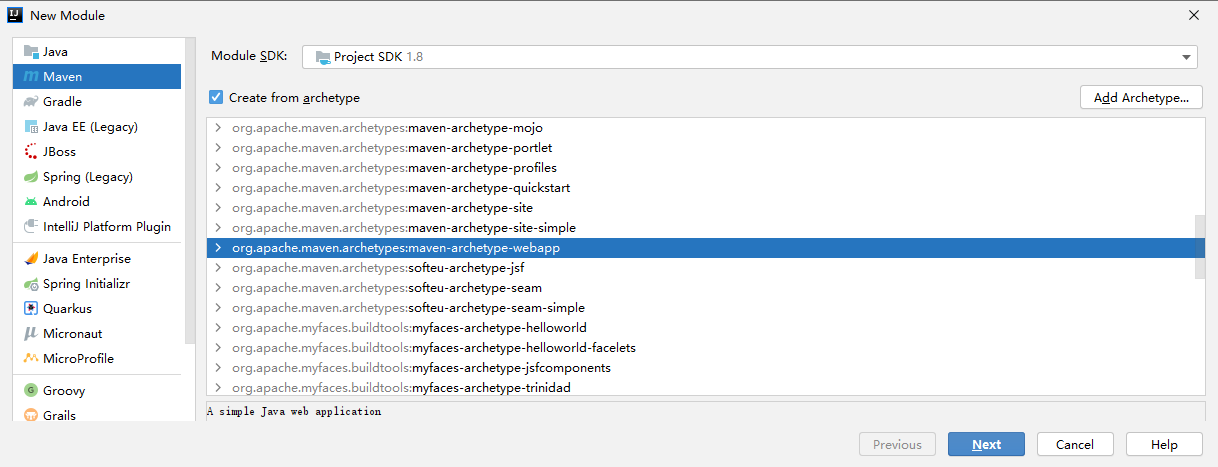Click the Maven 'm' icon
Screen dimensions: 1218x467
31,77
